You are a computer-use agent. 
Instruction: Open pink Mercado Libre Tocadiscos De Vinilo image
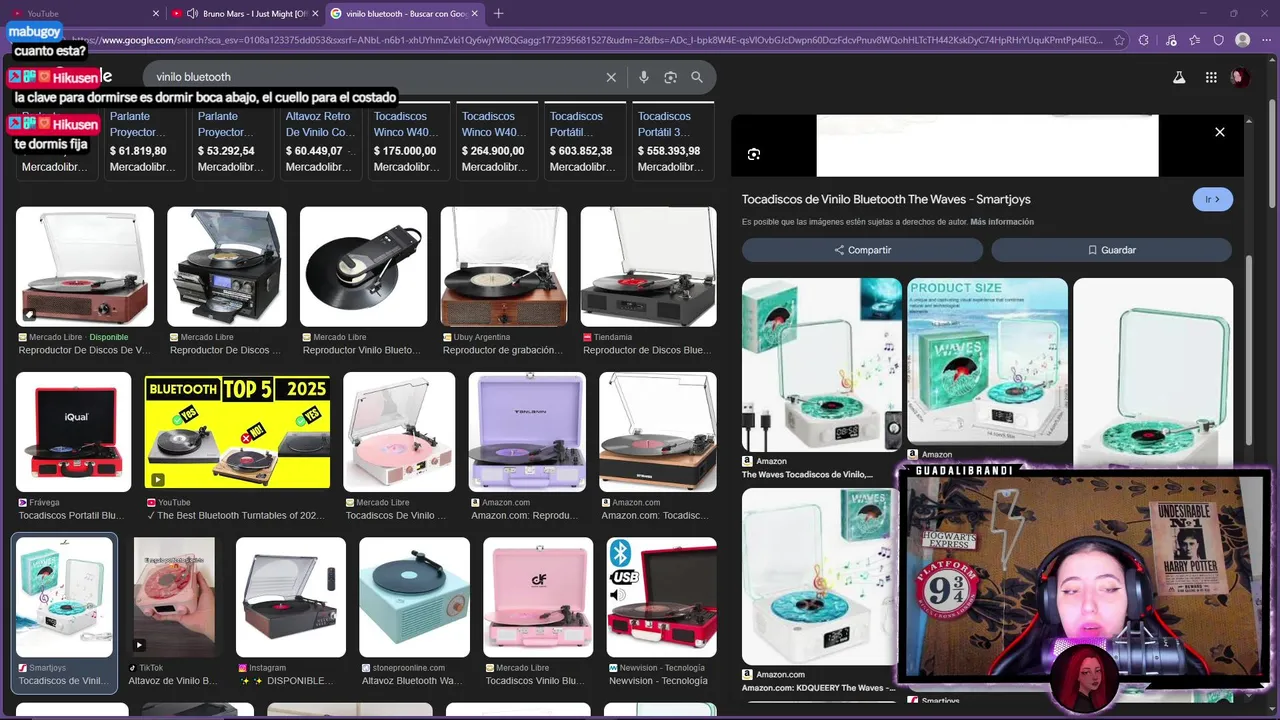point(399,432)
